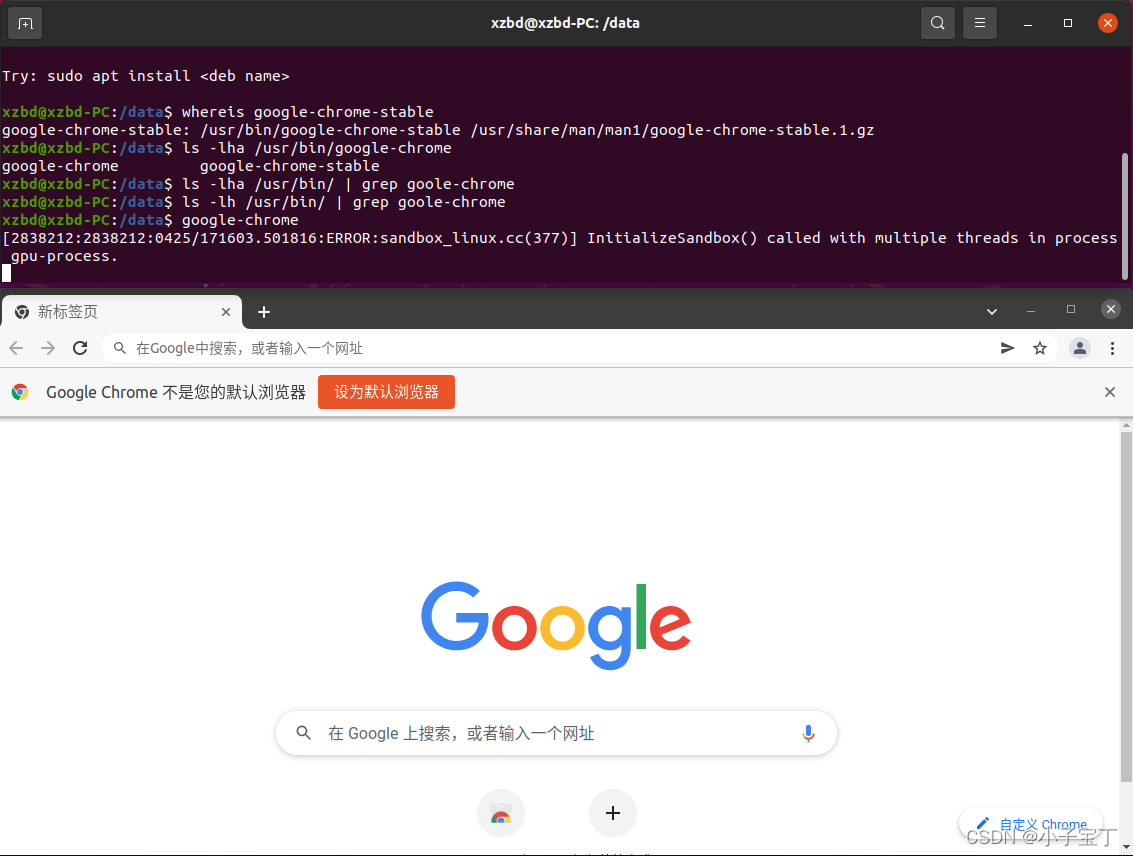Click the Chrome logo in the infobar
The width and height of the screenshot is (1133, 856).
(x=20, y=392)
